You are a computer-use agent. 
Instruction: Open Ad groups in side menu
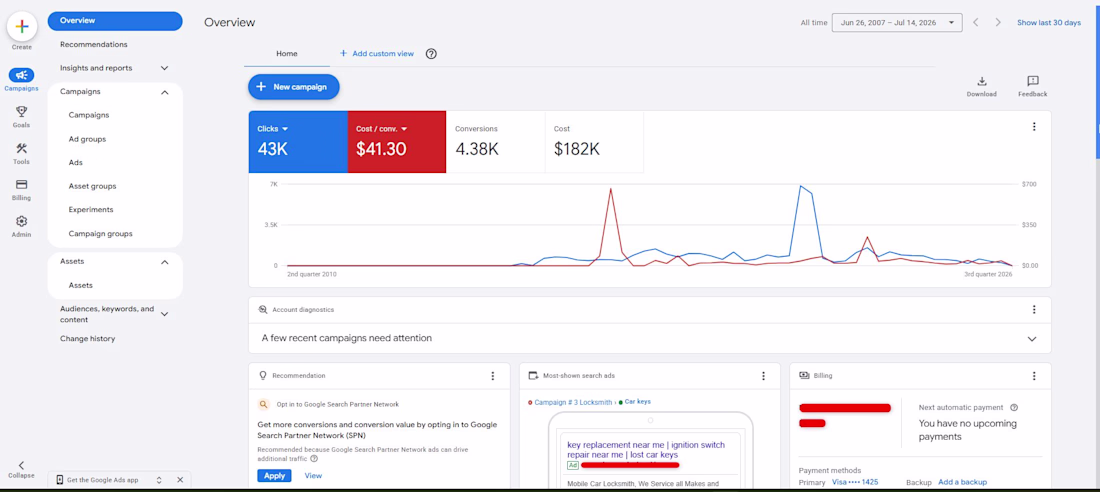(x=88, y=139)
